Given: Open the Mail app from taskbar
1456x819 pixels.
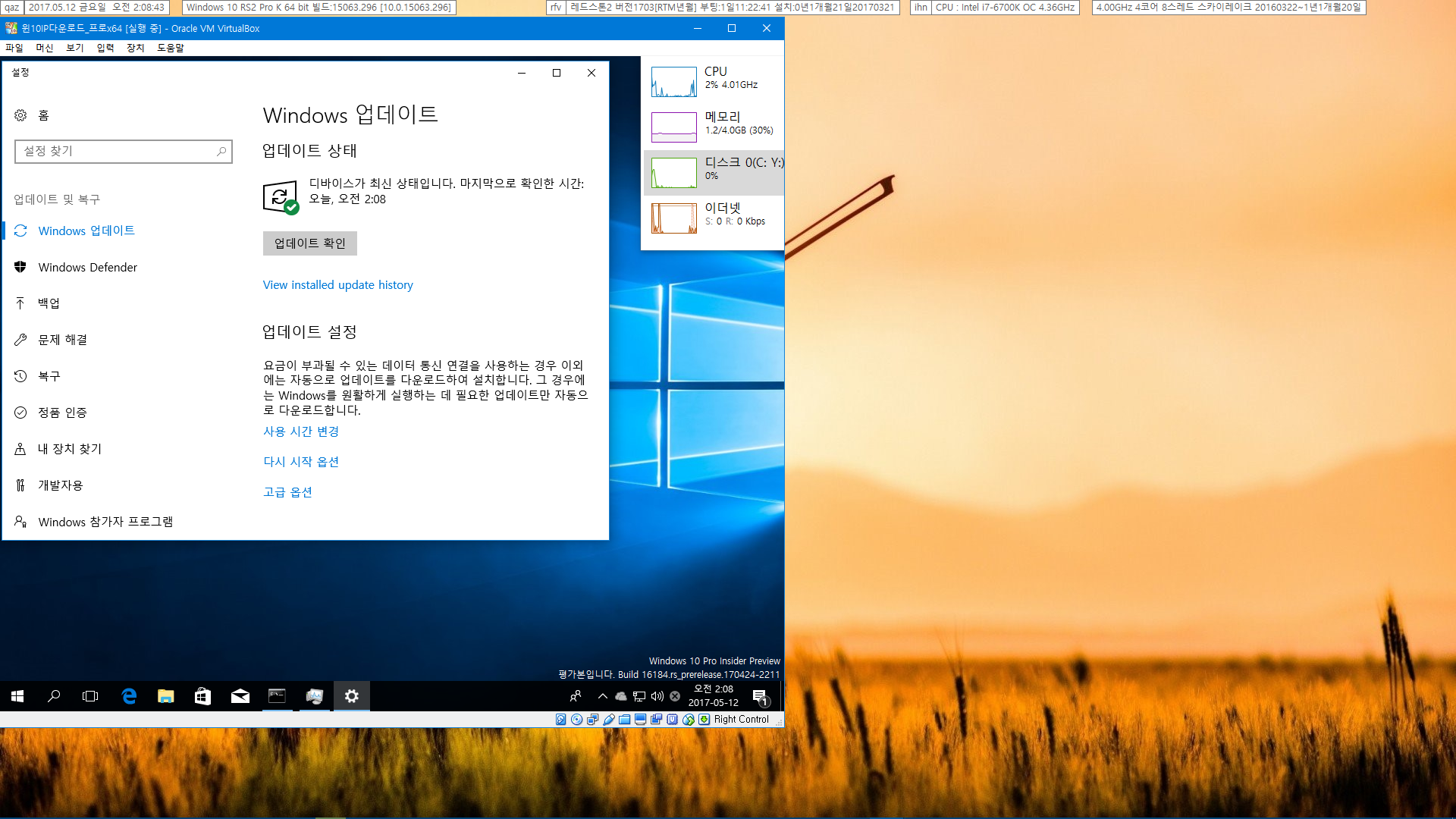Looking at the screenshot, I should pyautogui.click(x=240, y=696).
